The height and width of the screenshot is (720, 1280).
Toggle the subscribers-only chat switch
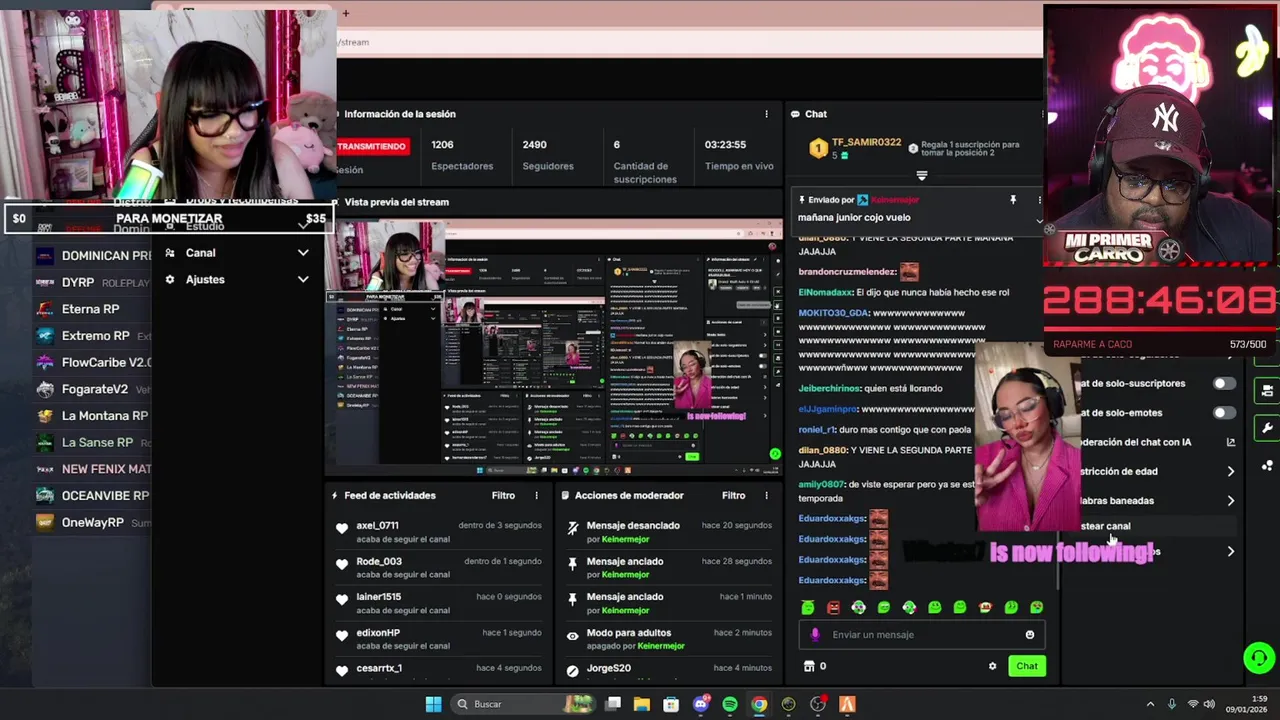pyautogui.click(x=1223, y=384)
